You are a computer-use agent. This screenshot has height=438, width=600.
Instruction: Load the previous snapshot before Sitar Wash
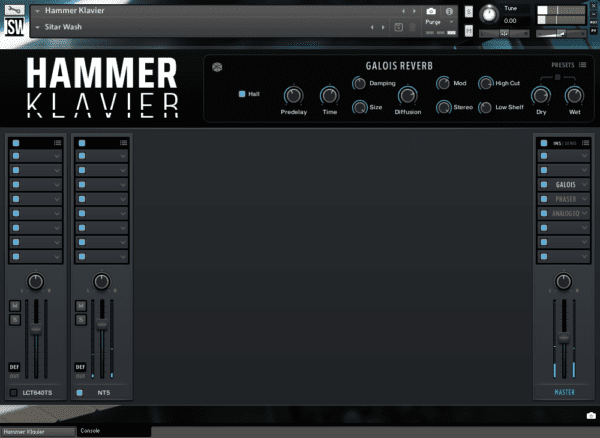372,27
